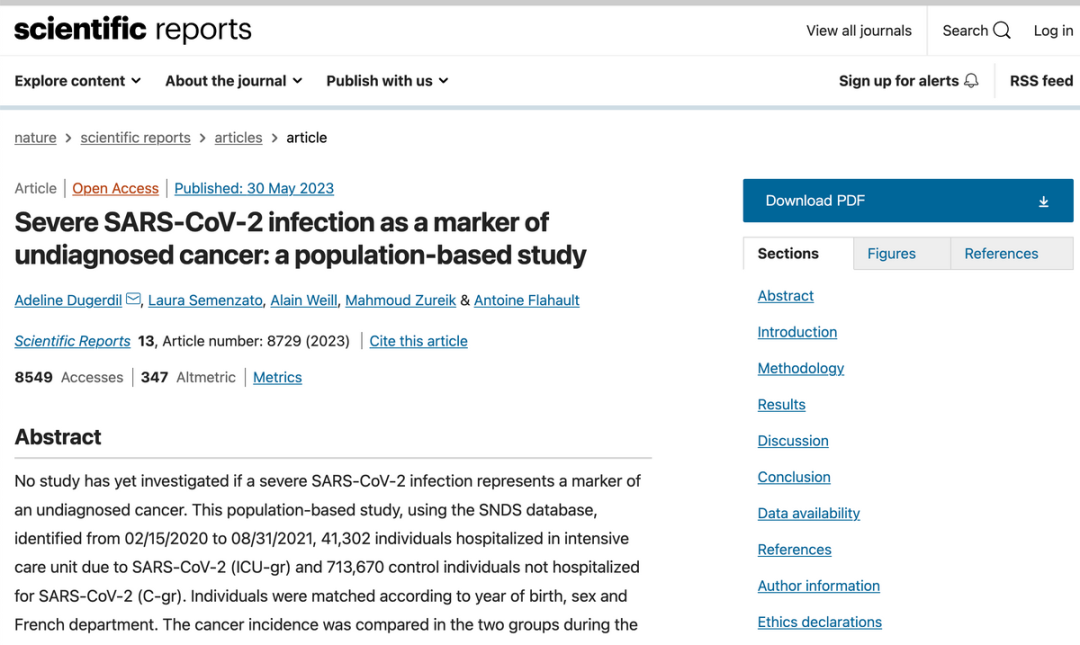Screen dimensions: 1080x645
Task: Click the alerts bell icon
Action: pos(971,81)
